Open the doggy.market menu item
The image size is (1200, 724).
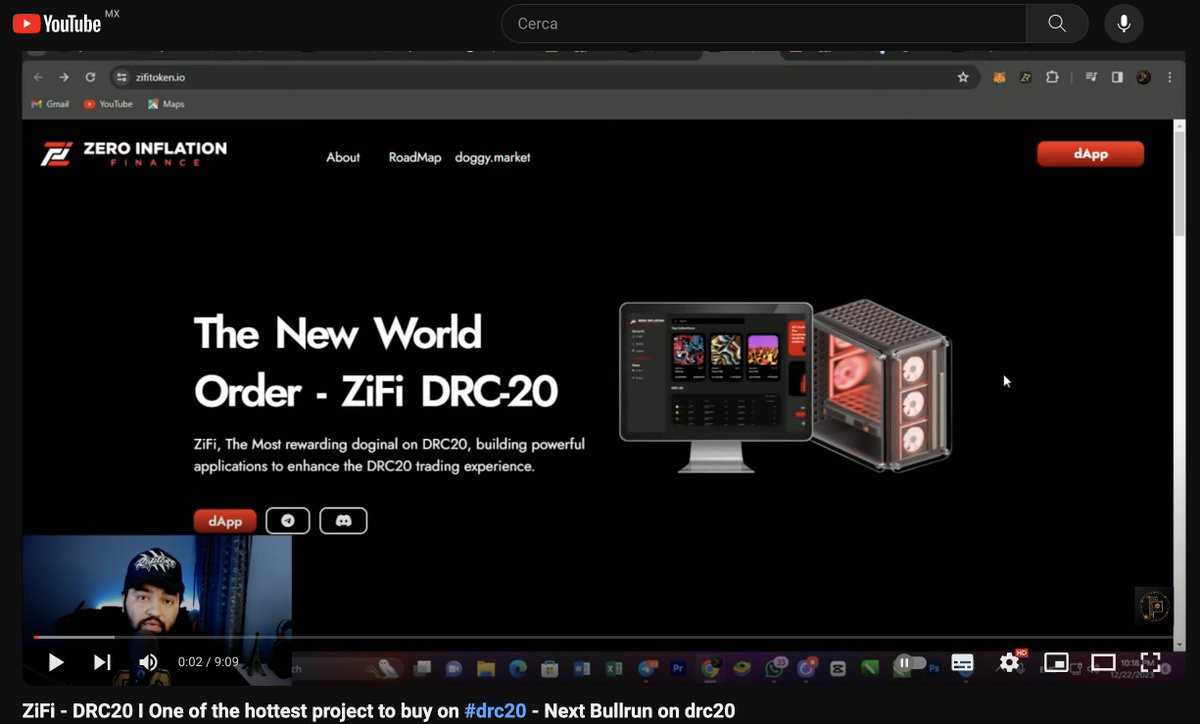pos(493,157)
